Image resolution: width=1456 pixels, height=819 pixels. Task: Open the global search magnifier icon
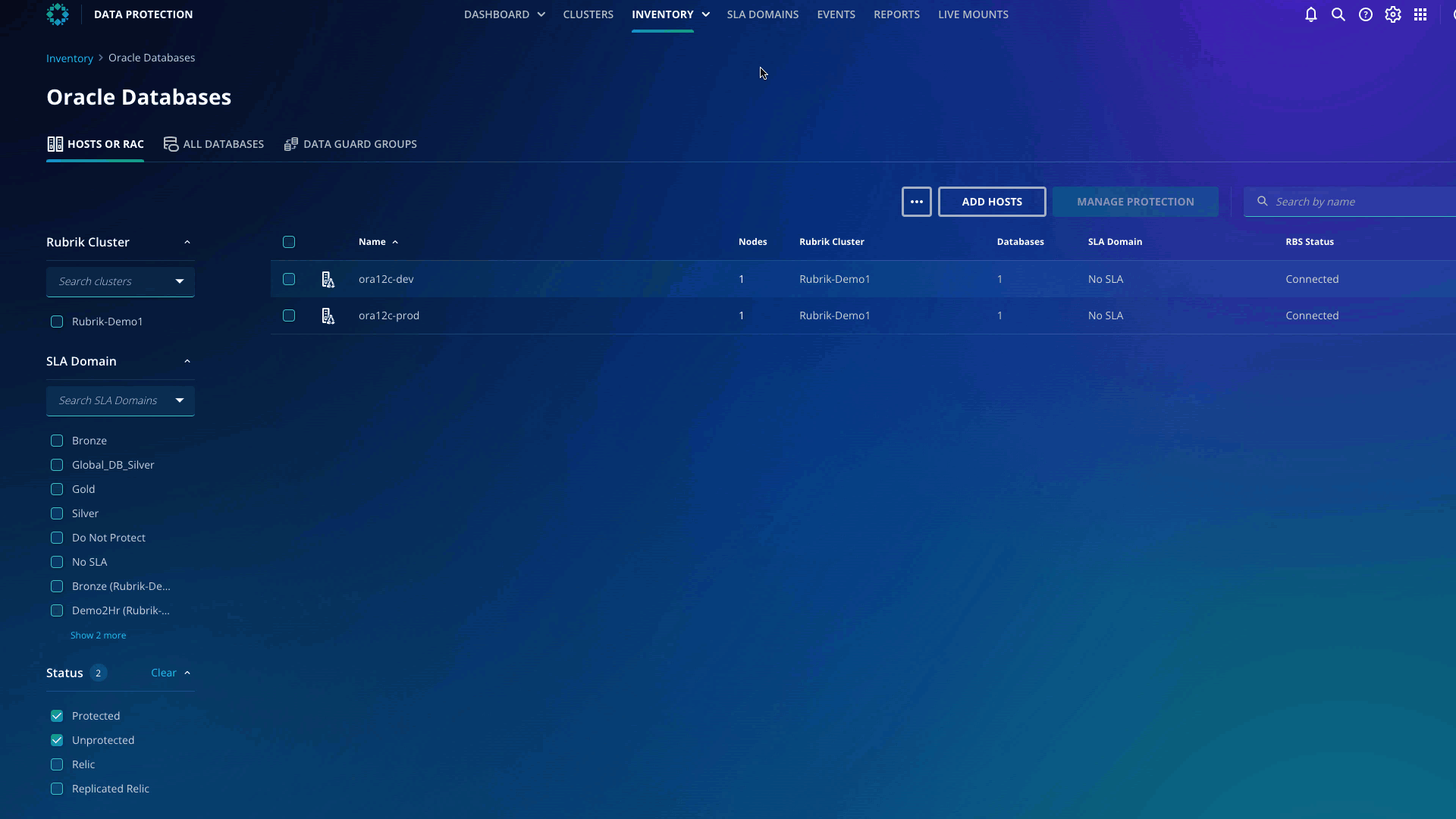tap(1338, 14)
